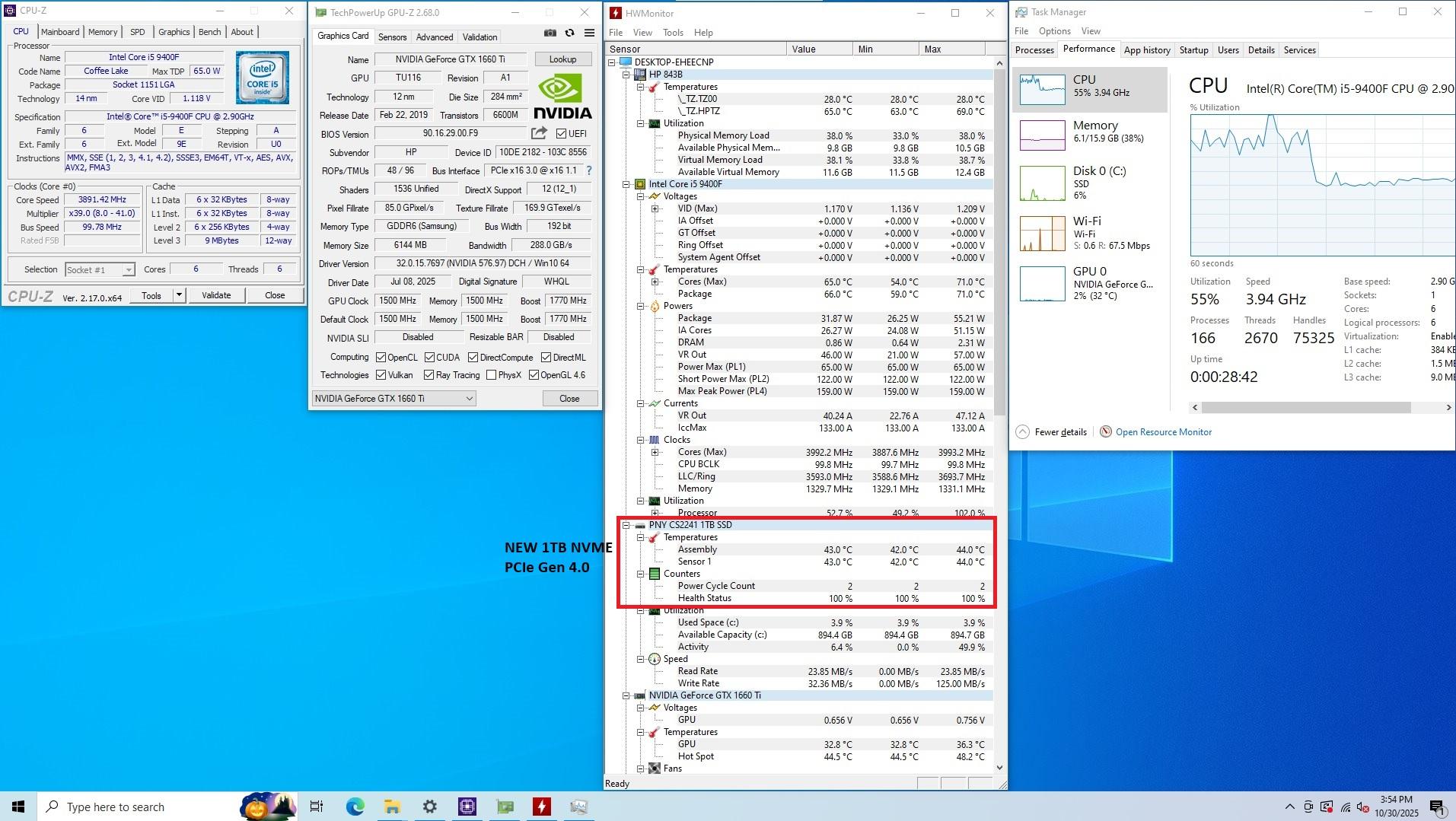The image size is (1456, 821).
Task: Collapse the PNY CS2241 1TB SSD node
Action: point(626,525)
